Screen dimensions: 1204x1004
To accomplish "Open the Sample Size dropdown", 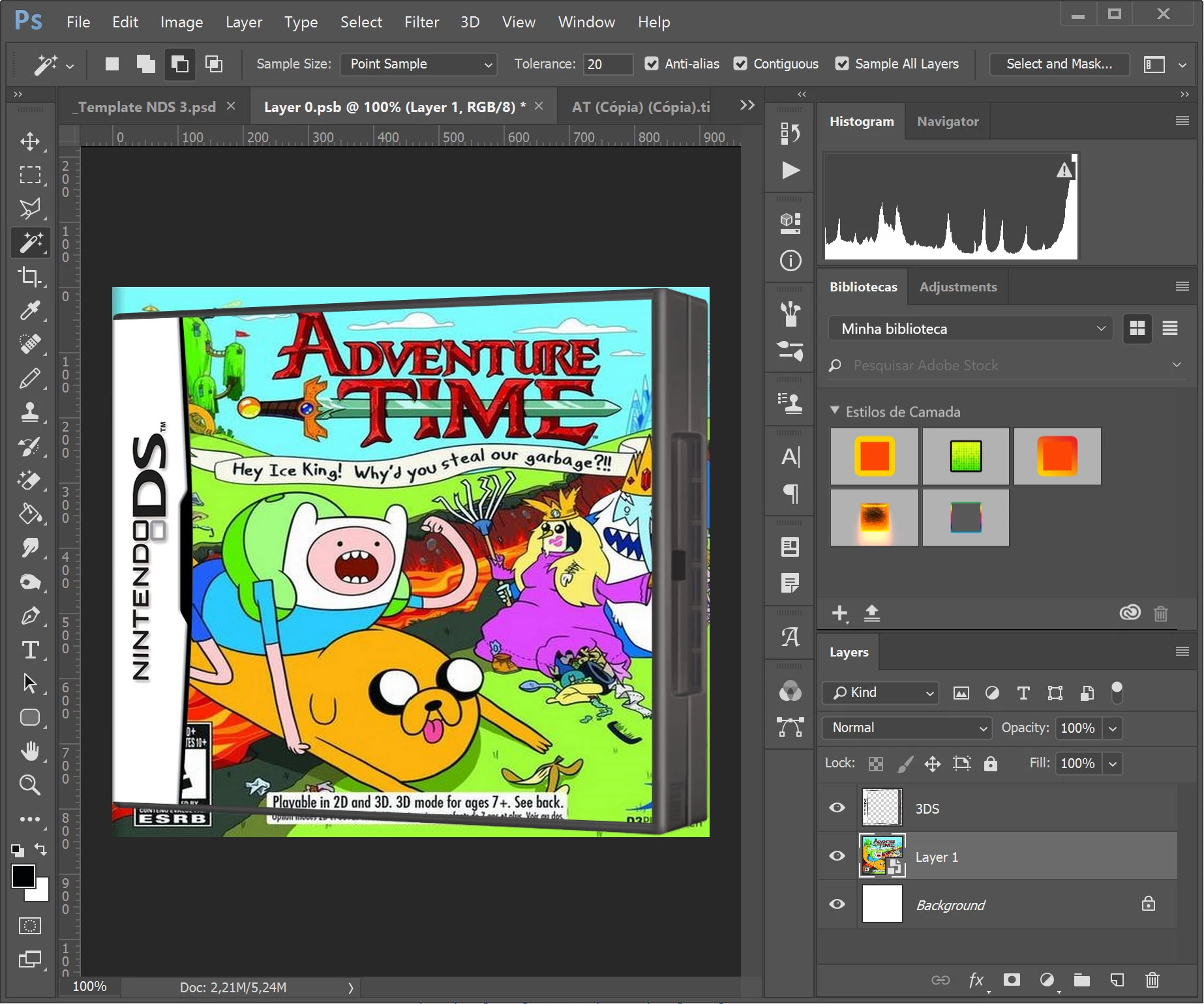I will coord(419,64).
